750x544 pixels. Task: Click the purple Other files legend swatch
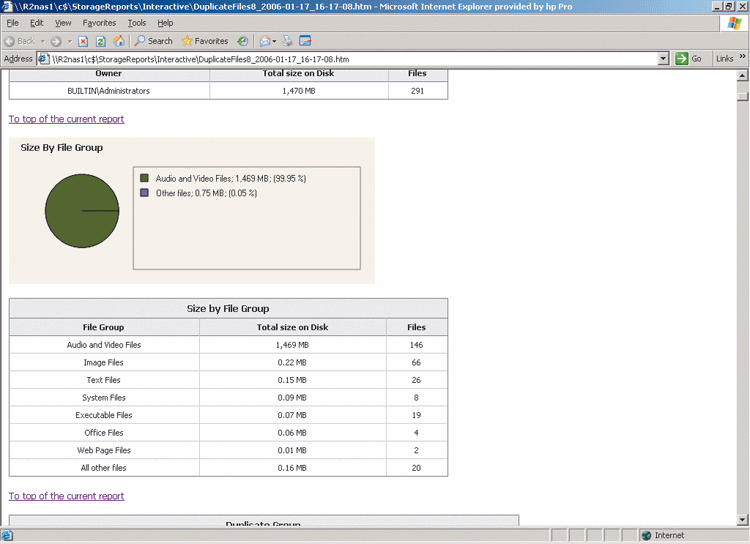pyautogui.click(x=144, y=193)
